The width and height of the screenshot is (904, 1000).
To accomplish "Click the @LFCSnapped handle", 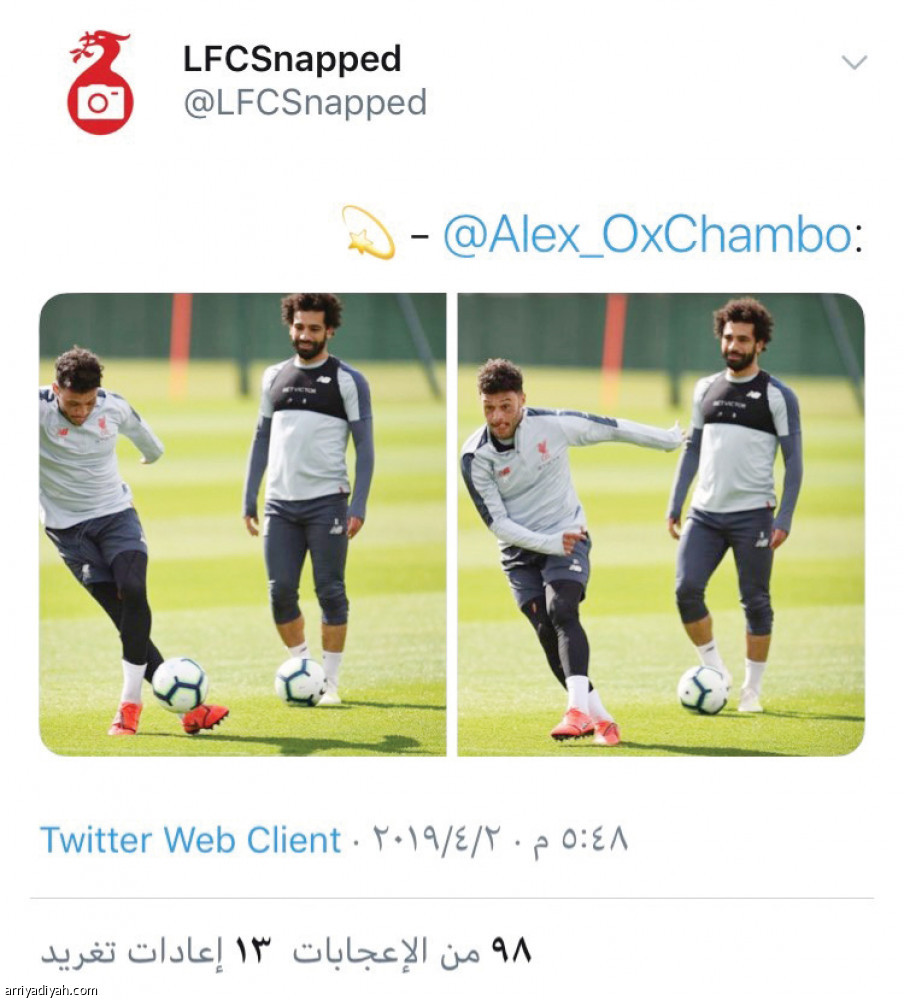I will 305,103.
